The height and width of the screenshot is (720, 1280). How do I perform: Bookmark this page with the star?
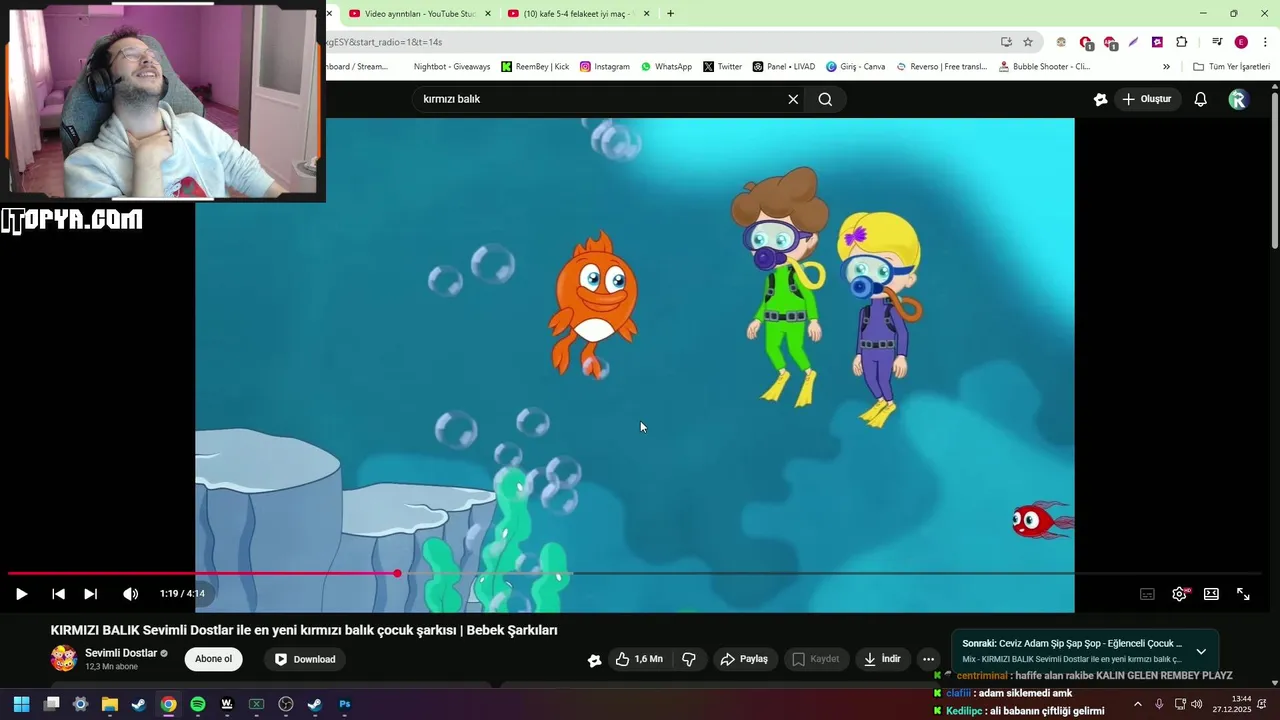(1028, 42)
